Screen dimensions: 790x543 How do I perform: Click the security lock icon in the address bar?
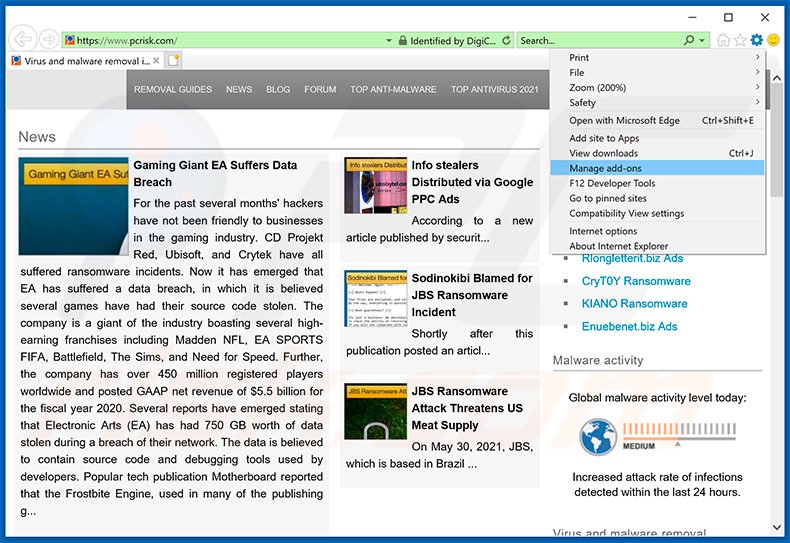tap(401, 41)
